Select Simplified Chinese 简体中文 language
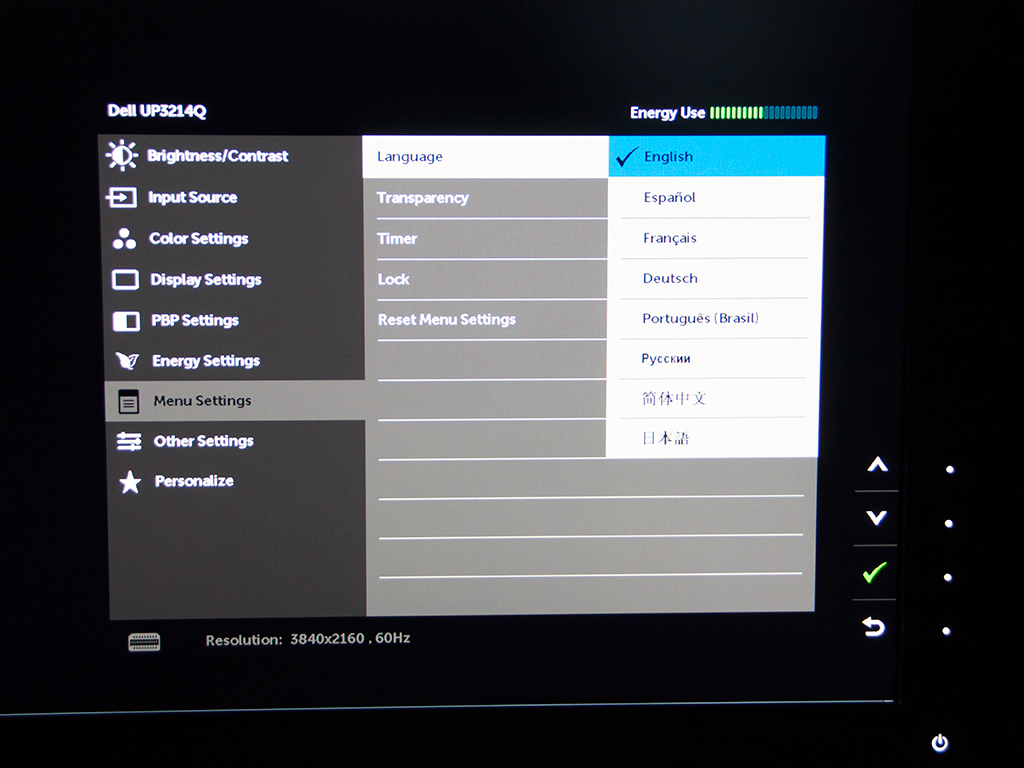Viewport: 1024px width, 768px height. click(x=712, y=398)
